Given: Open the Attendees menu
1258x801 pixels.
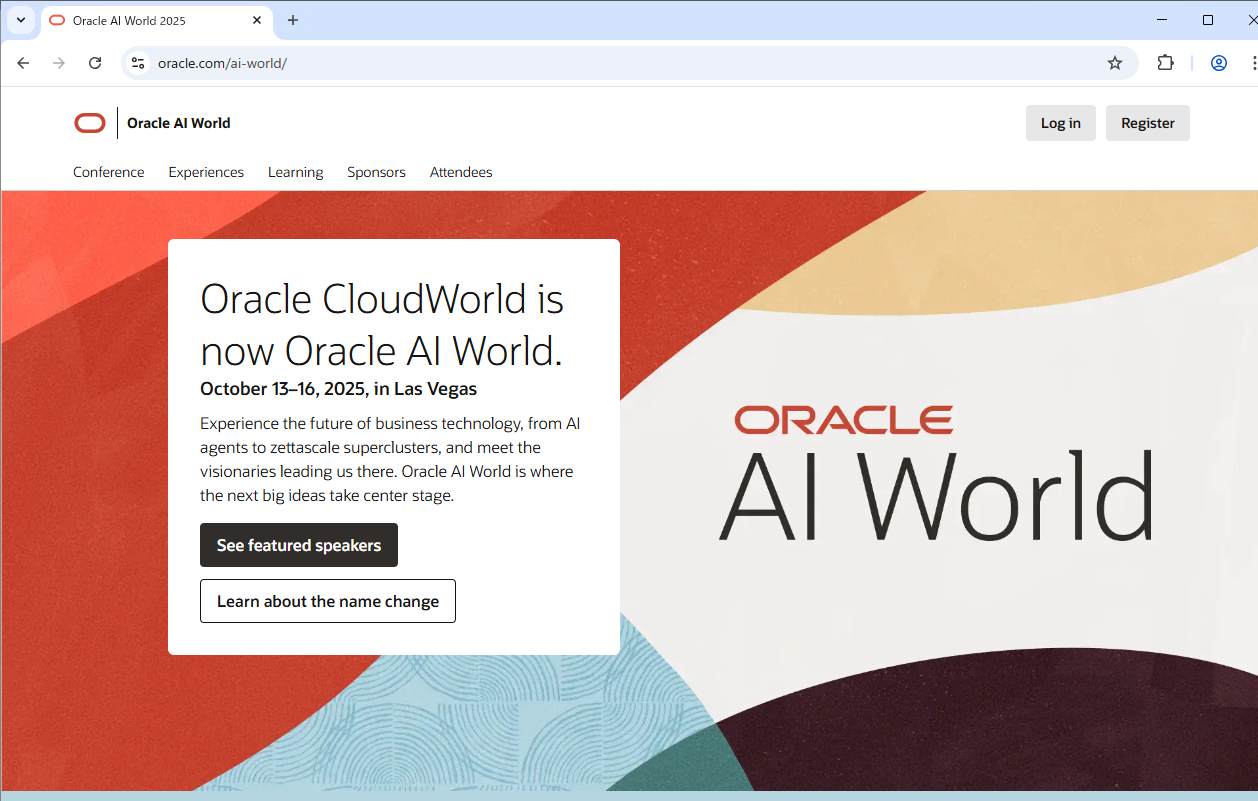Looking at the screenshot, I should pyautogui.click(x=461, y=172).
